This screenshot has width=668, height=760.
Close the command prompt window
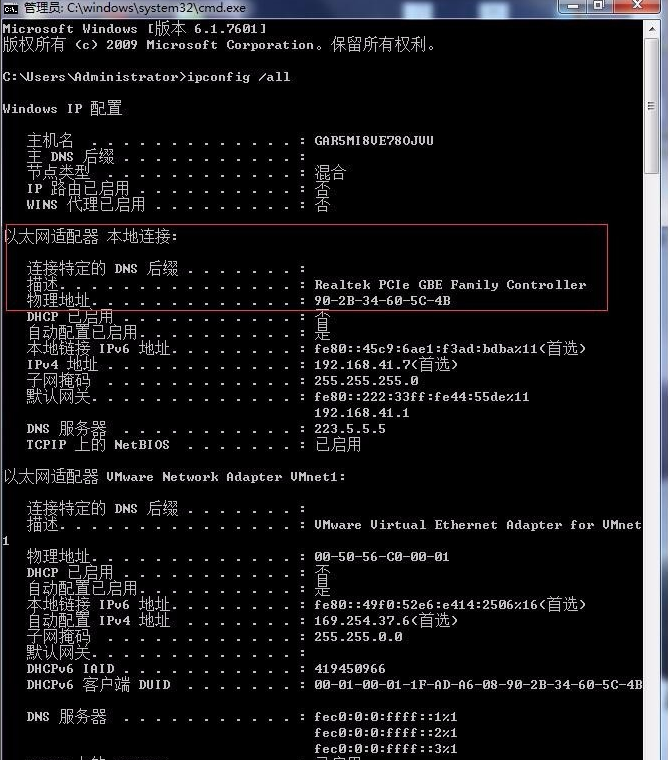(637, 6)
